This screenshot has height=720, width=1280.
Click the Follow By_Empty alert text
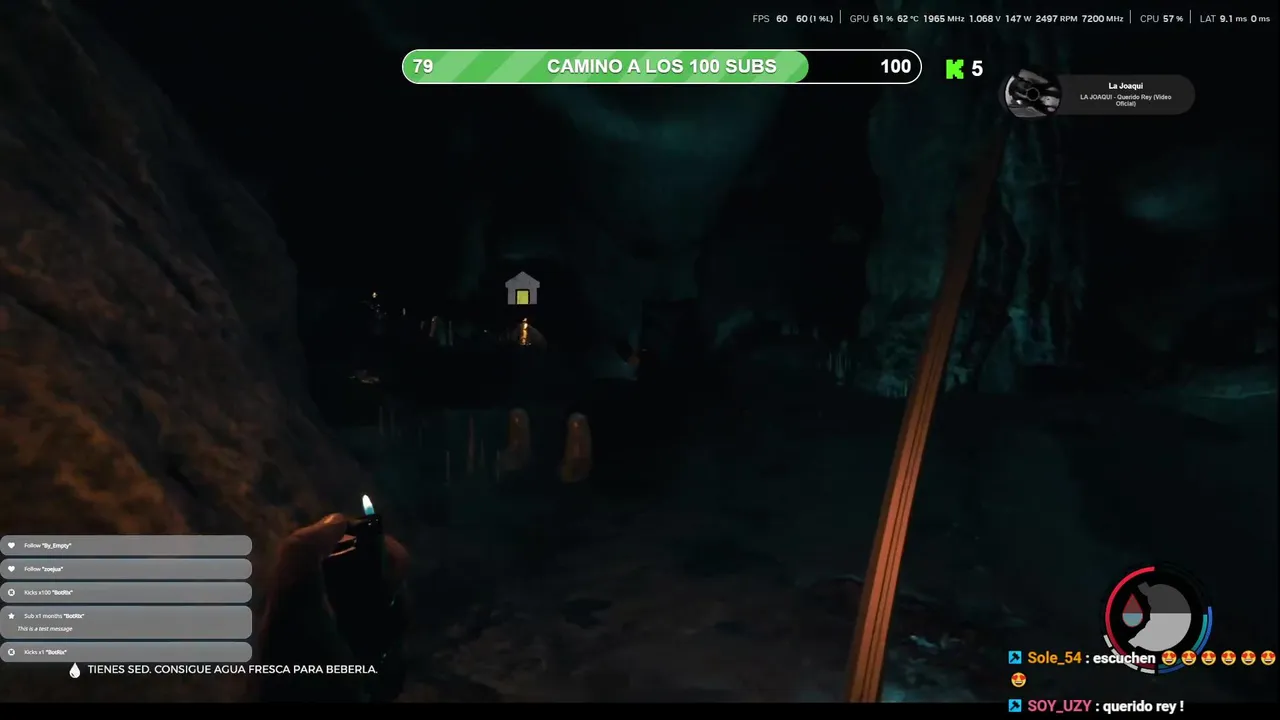coord(48,546)
